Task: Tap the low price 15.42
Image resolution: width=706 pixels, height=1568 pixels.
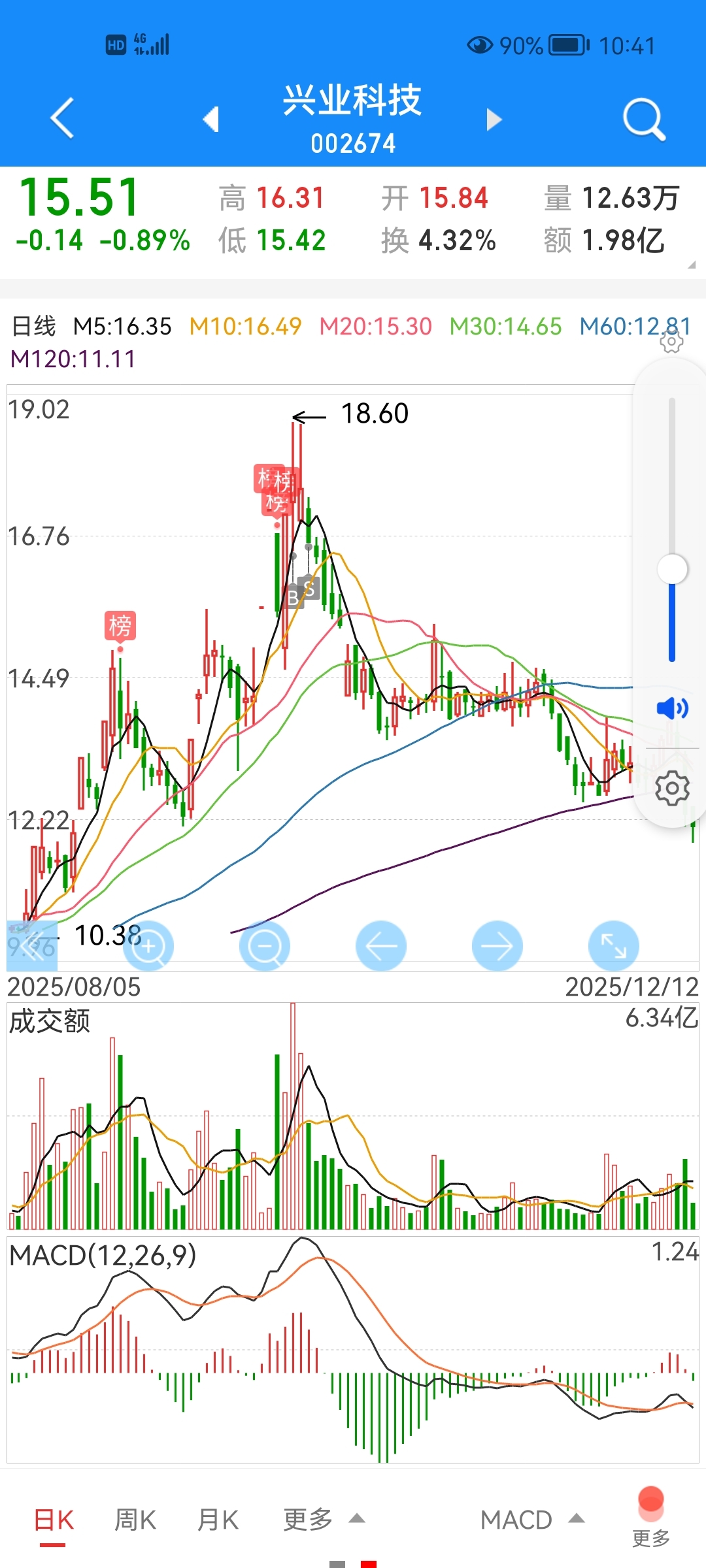Action: click(291, 240)
